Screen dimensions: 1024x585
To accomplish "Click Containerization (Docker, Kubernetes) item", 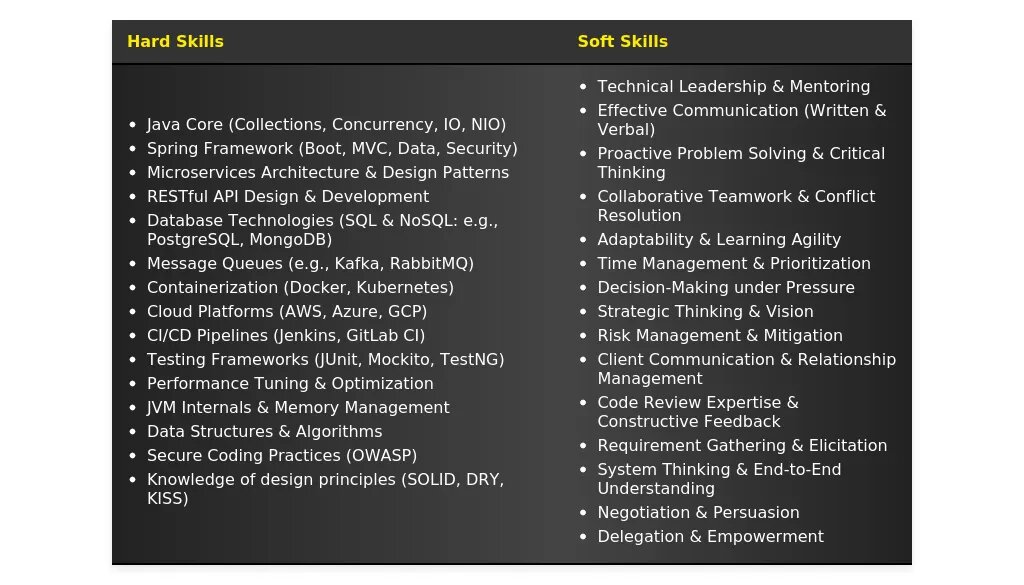I will [x=300, y=288].
